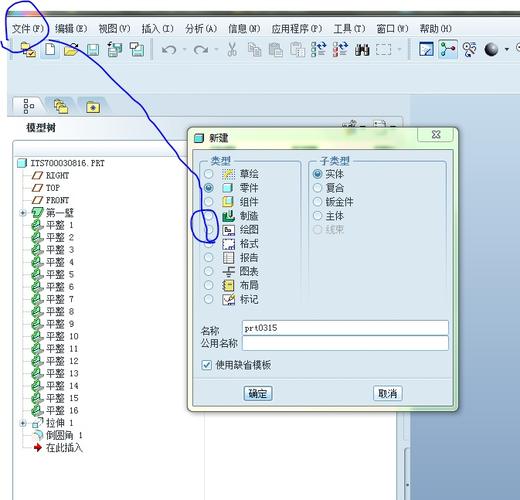Open the 分析(A) menu
The width and height of the screenshot is (520, 500).
tap(201, 29)
